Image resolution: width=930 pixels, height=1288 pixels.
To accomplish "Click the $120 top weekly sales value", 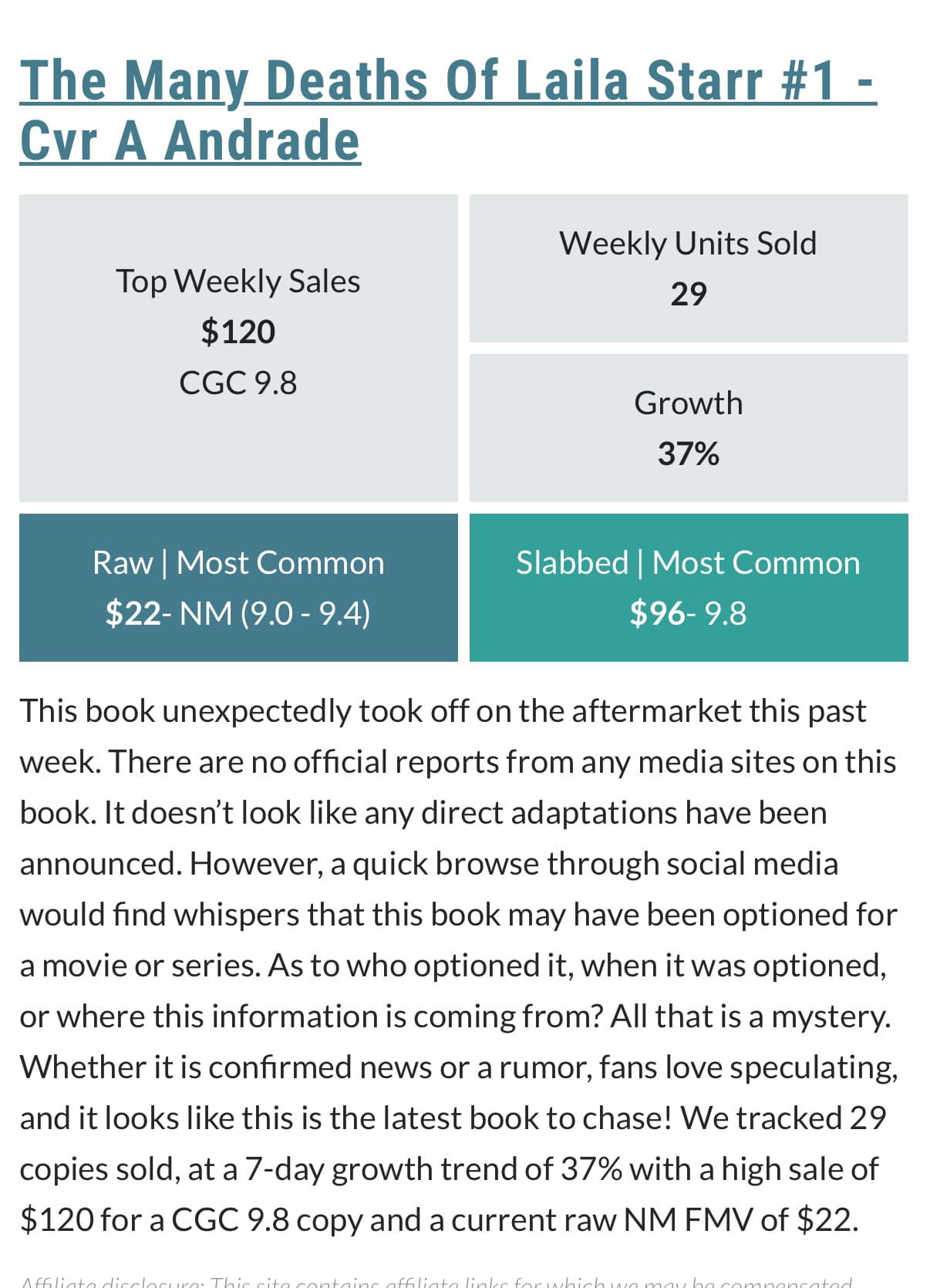I will [238, 332].
